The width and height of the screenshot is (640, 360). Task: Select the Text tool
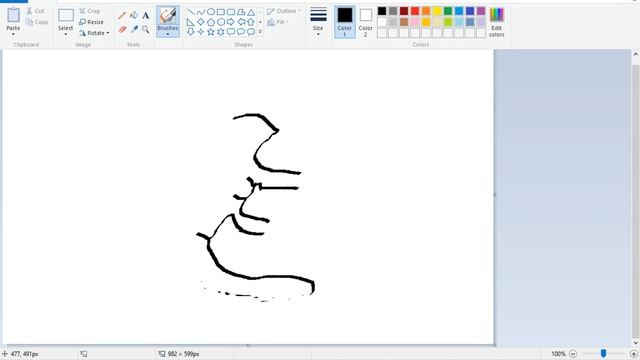[145, 16]
